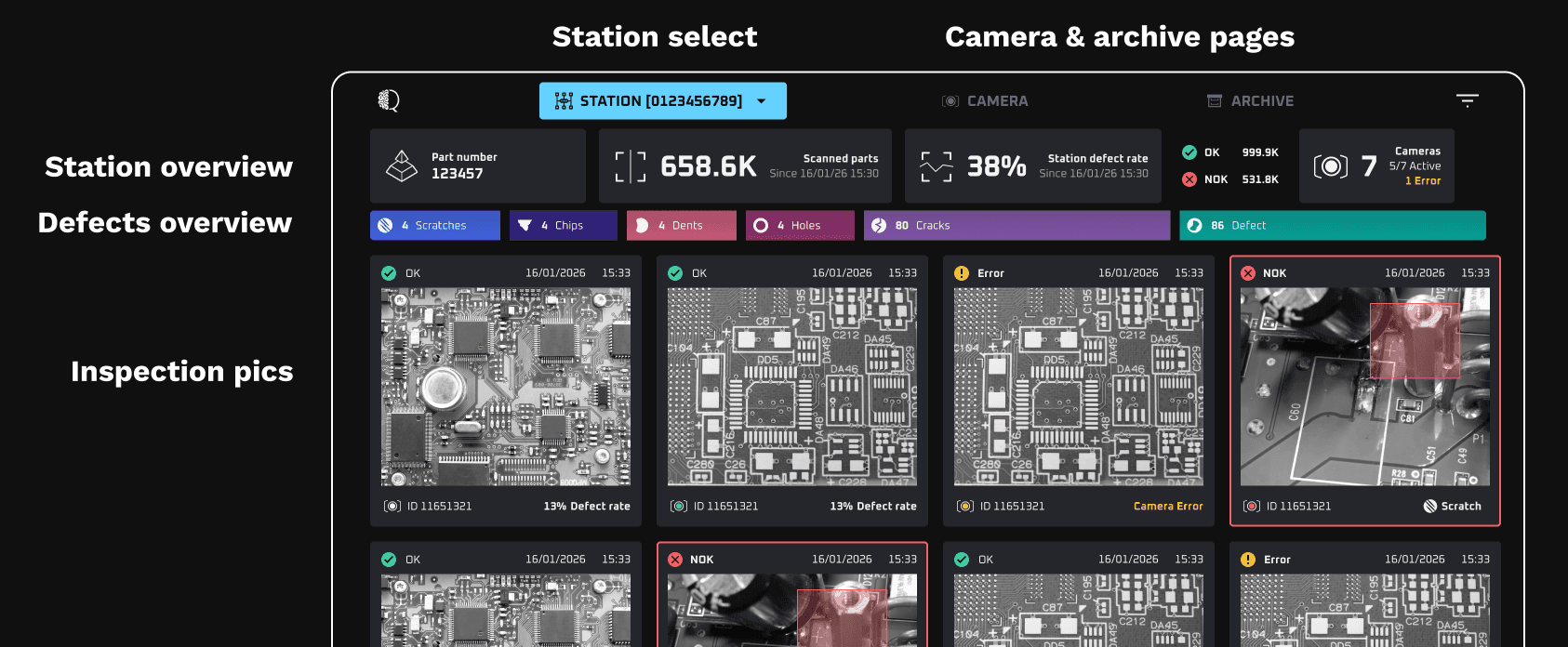Viewport: 1568px width, 647px height.
Task: Click the 999.9K OK count
Action: [1260, 152]
